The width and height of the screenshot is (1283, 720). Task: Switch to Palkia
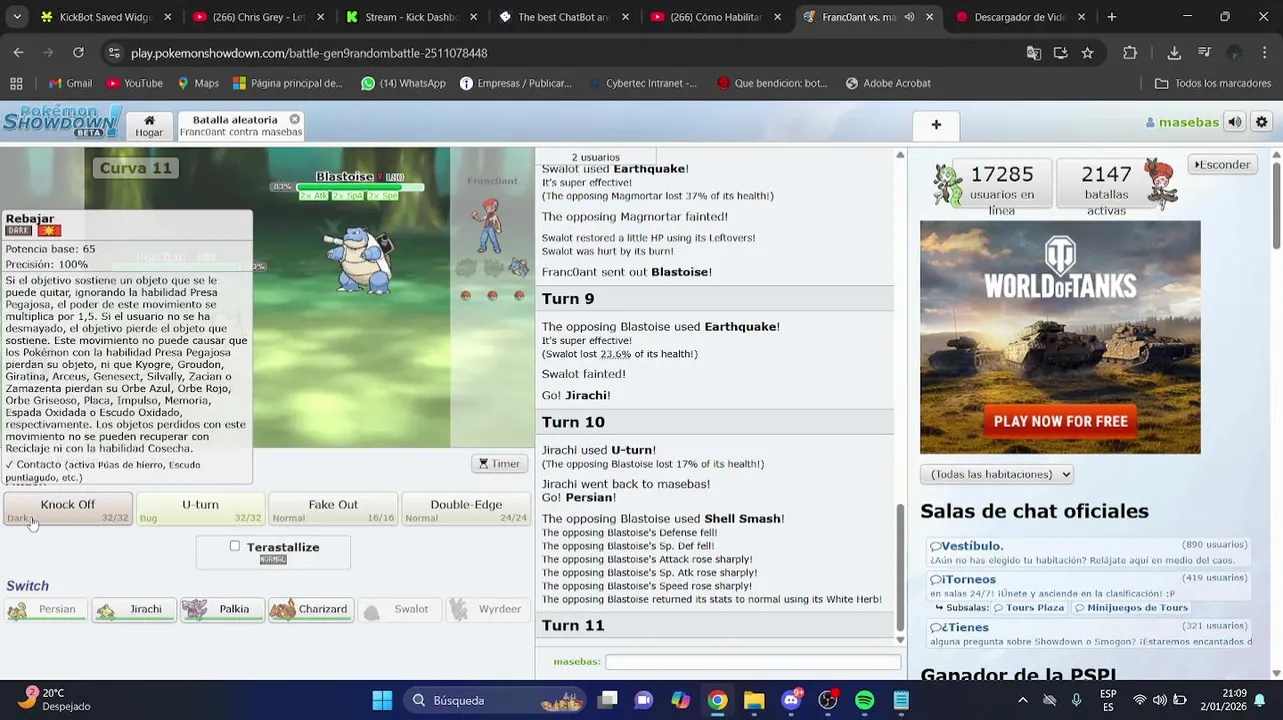[222, 609]
